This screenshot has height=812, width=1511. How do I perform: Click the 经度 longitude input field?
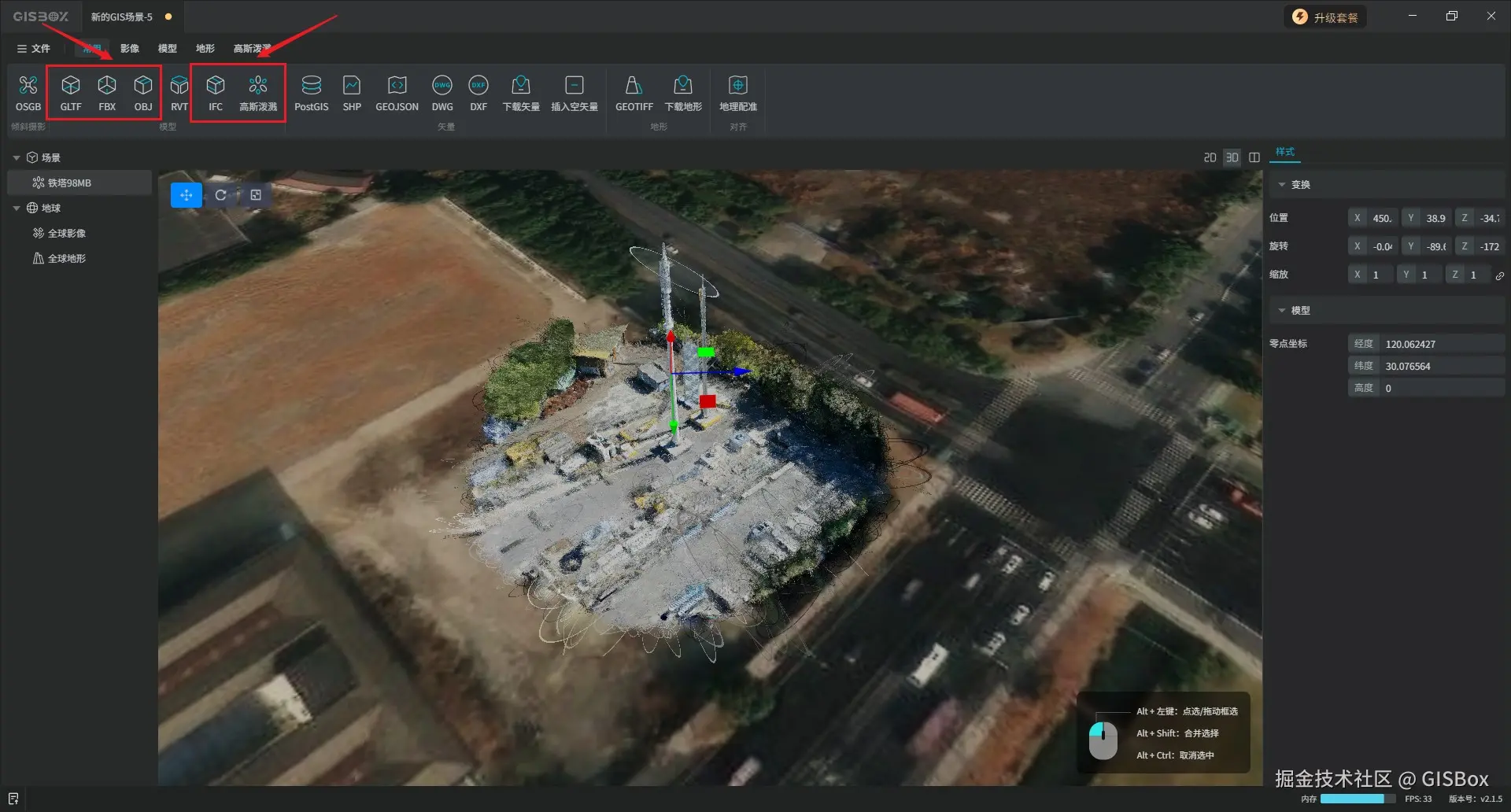point(1440,345)
